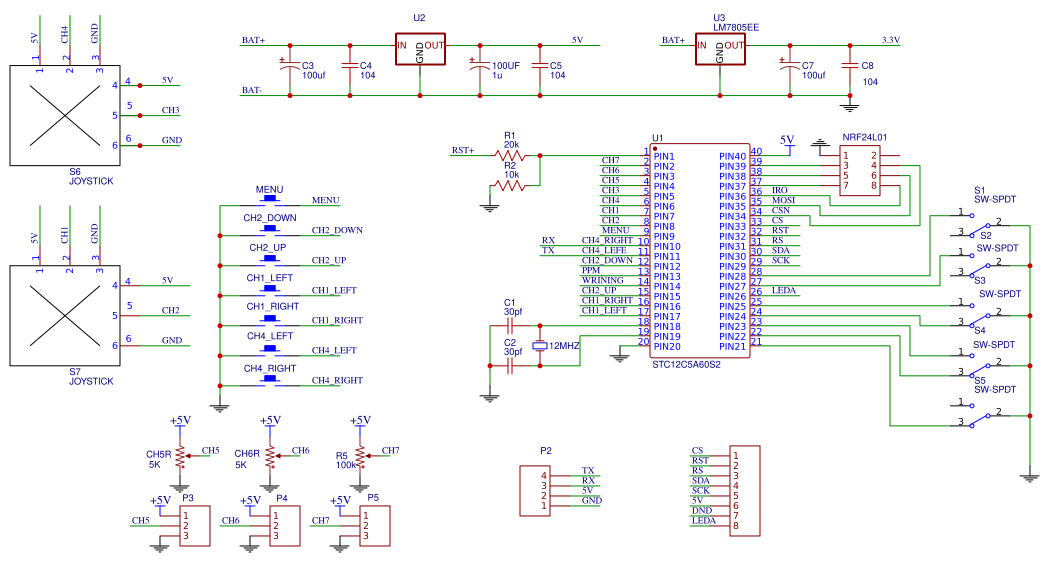
Task: Click the IRO net label
Action: 780,190
